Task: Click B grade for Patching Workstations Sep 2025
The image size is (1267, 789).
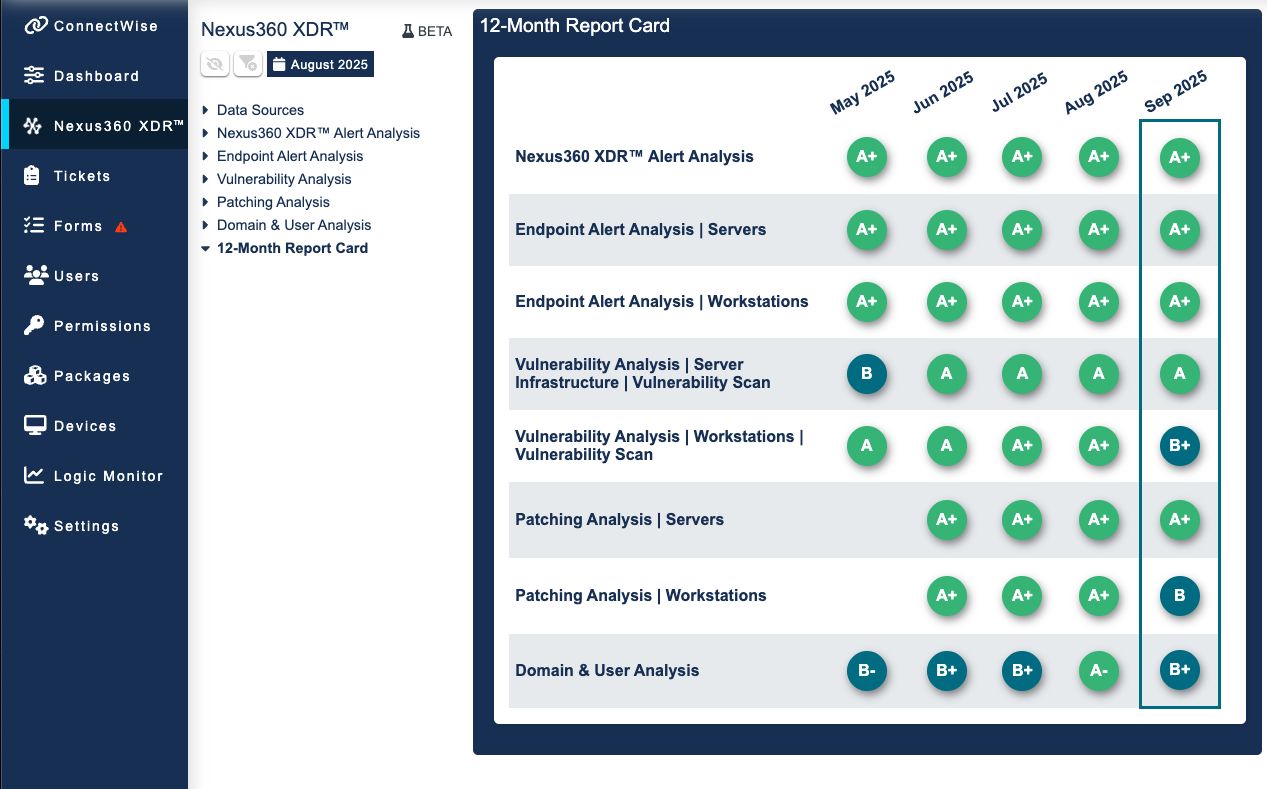Action: [1180, 595]
